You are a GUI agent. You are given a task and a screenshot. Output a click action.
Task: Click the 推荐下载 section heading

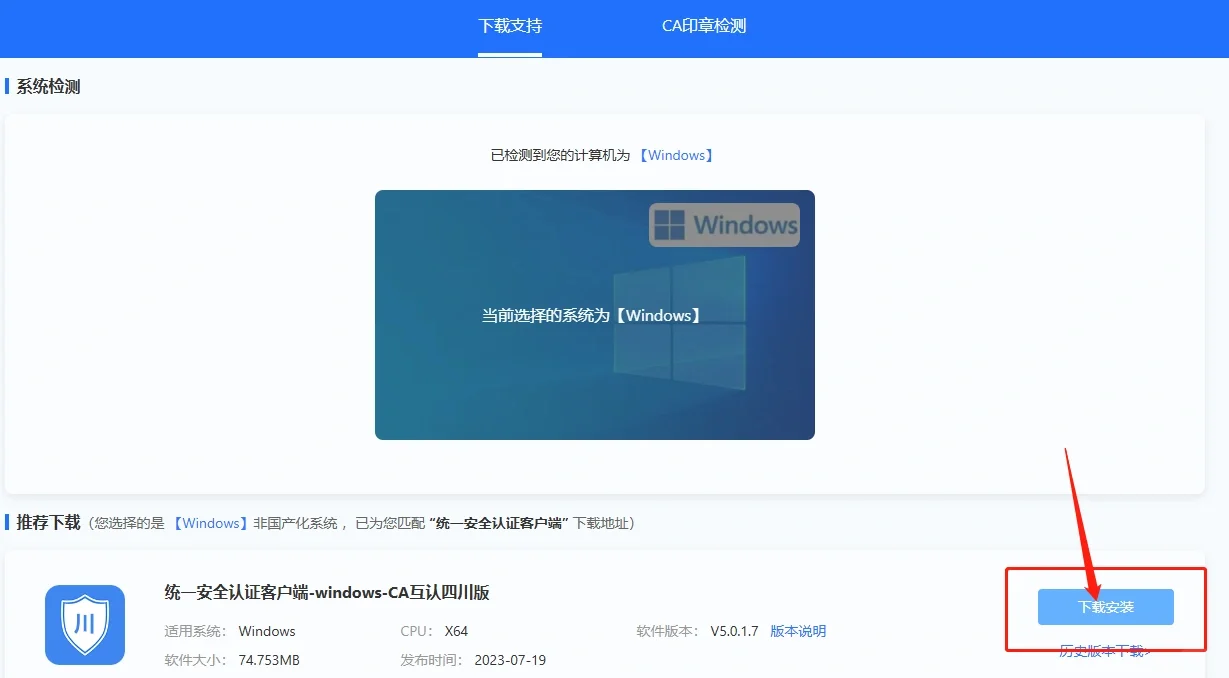click(48, 523)
